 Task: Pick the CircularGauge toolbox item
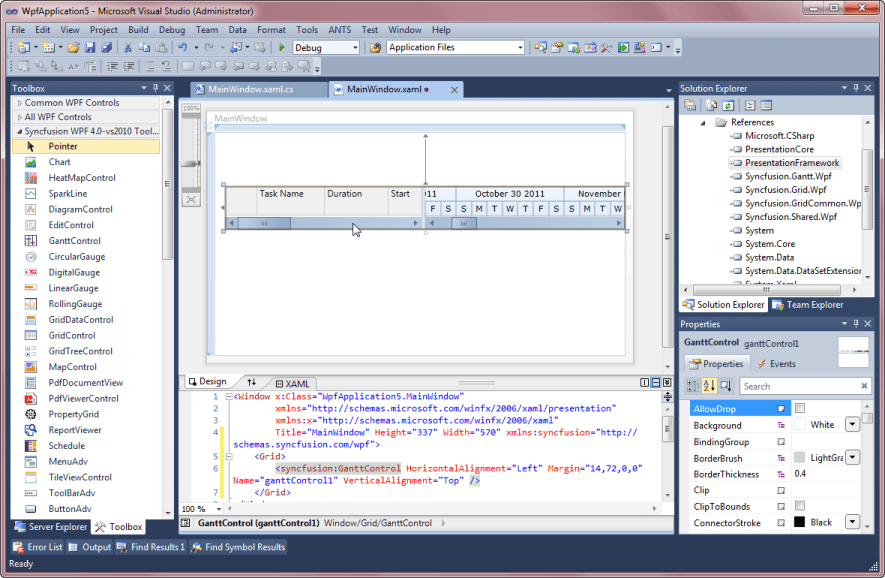[x=76, y=257]
